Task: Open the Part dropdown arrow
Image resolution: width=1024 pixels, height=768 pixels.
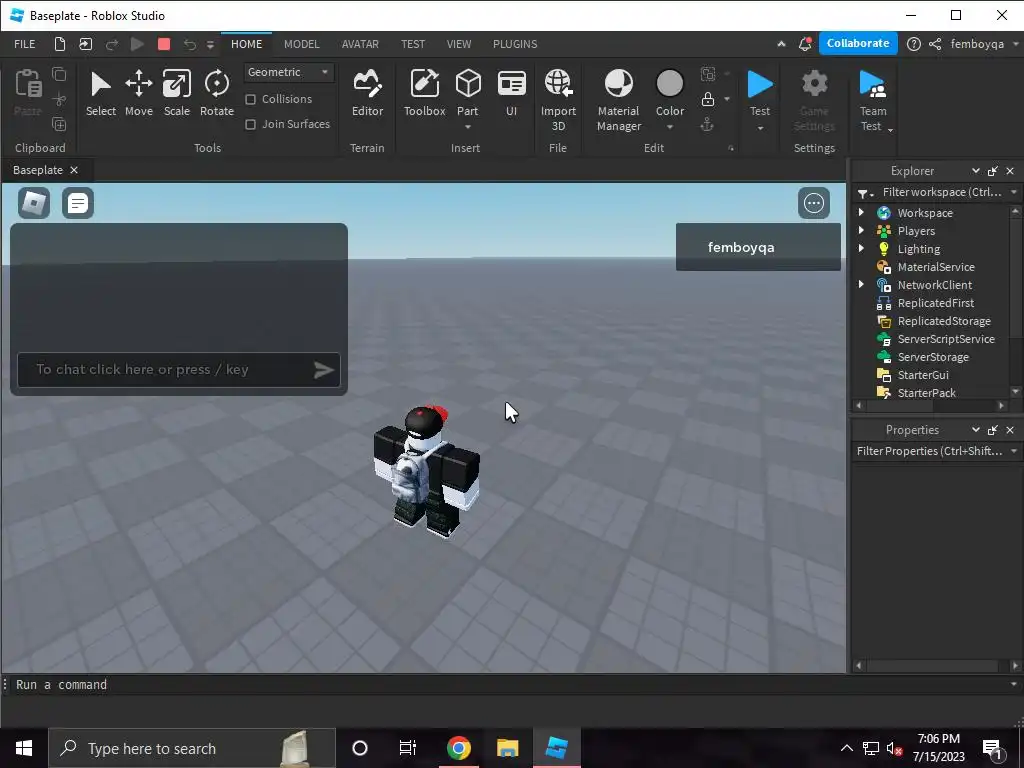Action: coord(468,127)
